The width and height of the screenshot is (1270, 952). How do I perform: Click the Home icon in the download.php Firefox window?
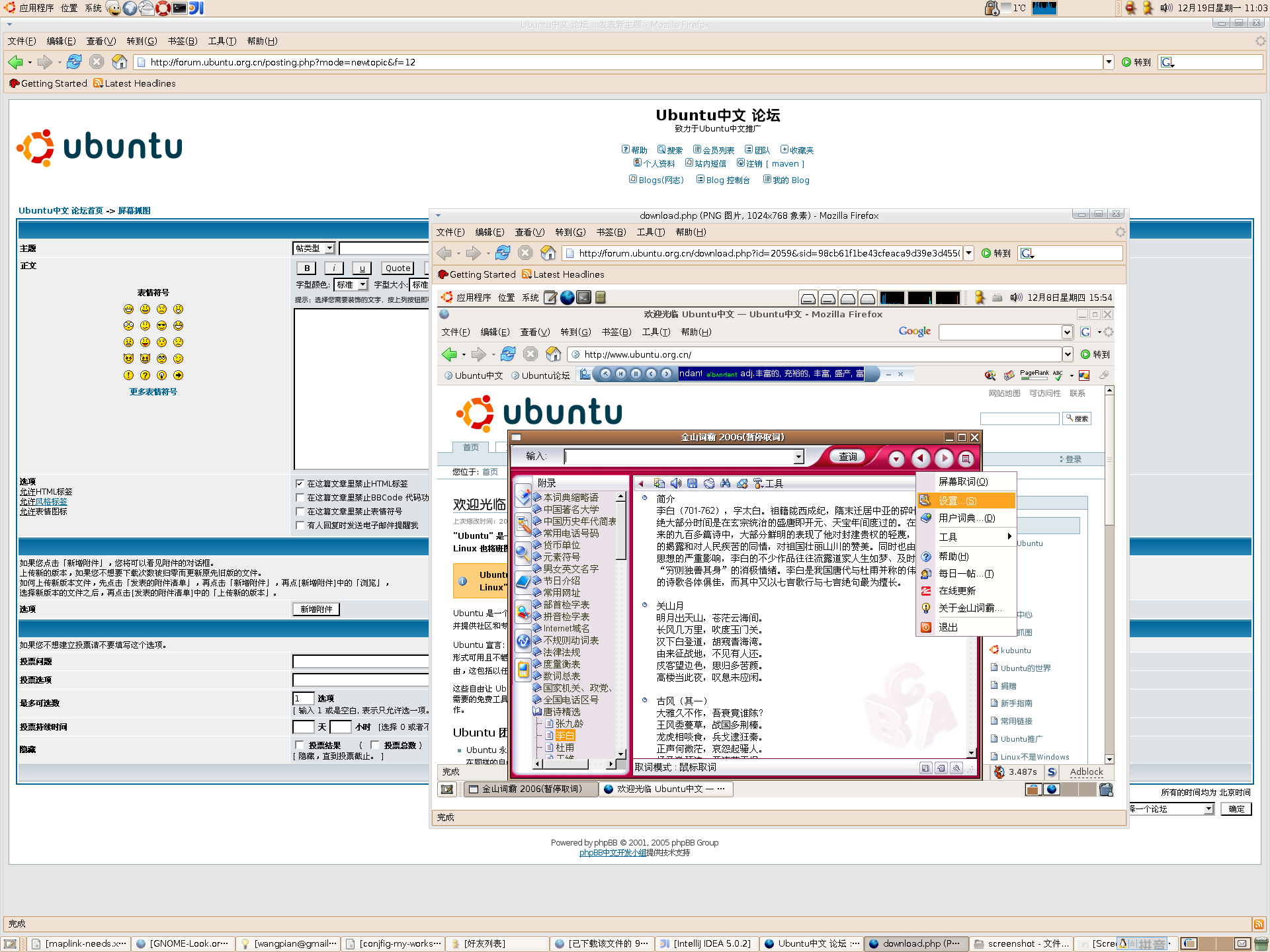(x=548, y=253)
